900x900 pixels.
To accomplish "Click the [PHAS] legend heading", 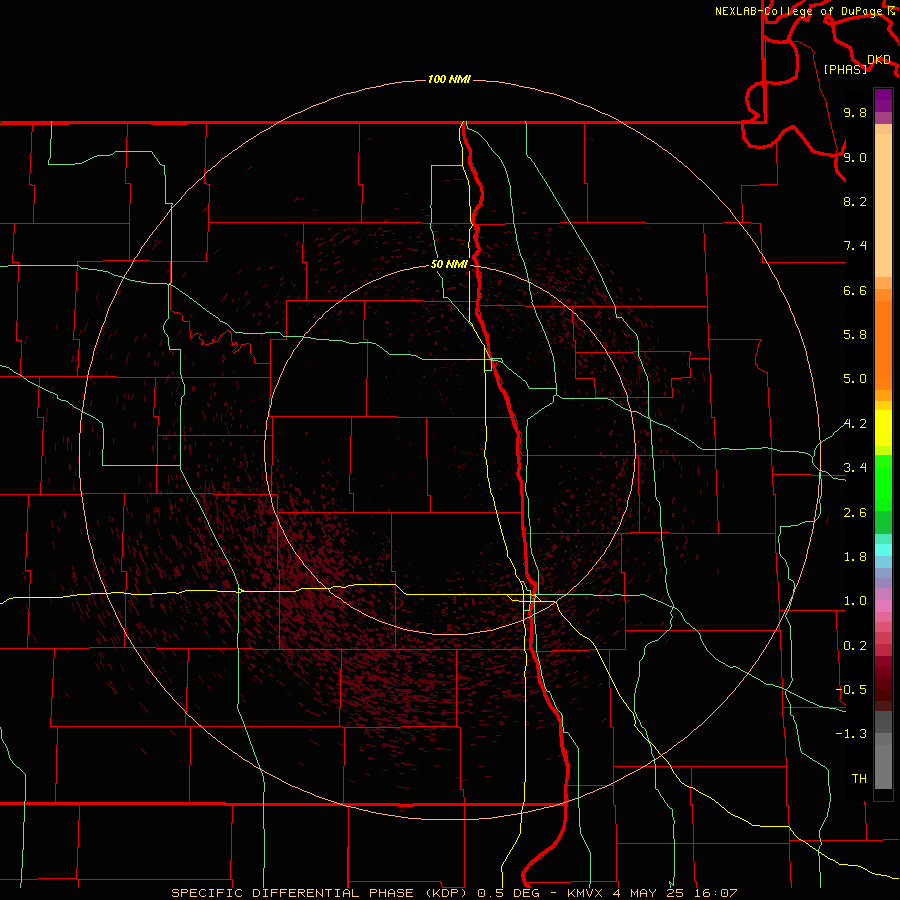I will click(x=845, y=69).
